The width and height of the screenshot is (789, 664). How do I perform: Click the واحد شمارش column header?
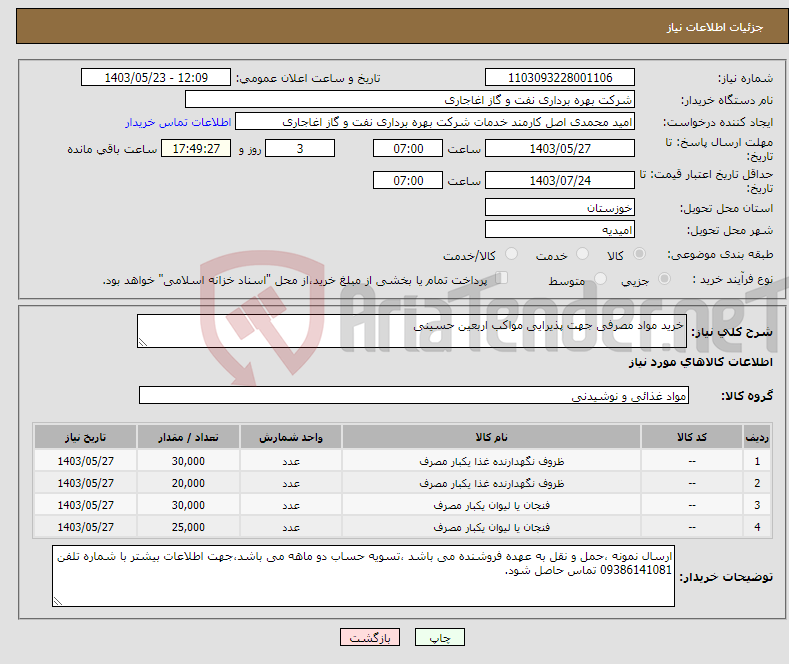[x=291, y=437]
